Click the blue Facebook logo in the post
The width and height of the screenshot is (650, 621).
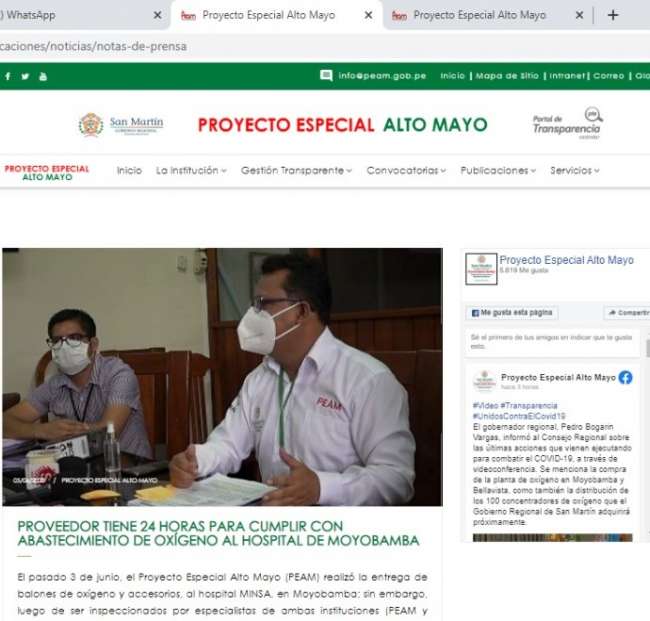tap(625, 377)
